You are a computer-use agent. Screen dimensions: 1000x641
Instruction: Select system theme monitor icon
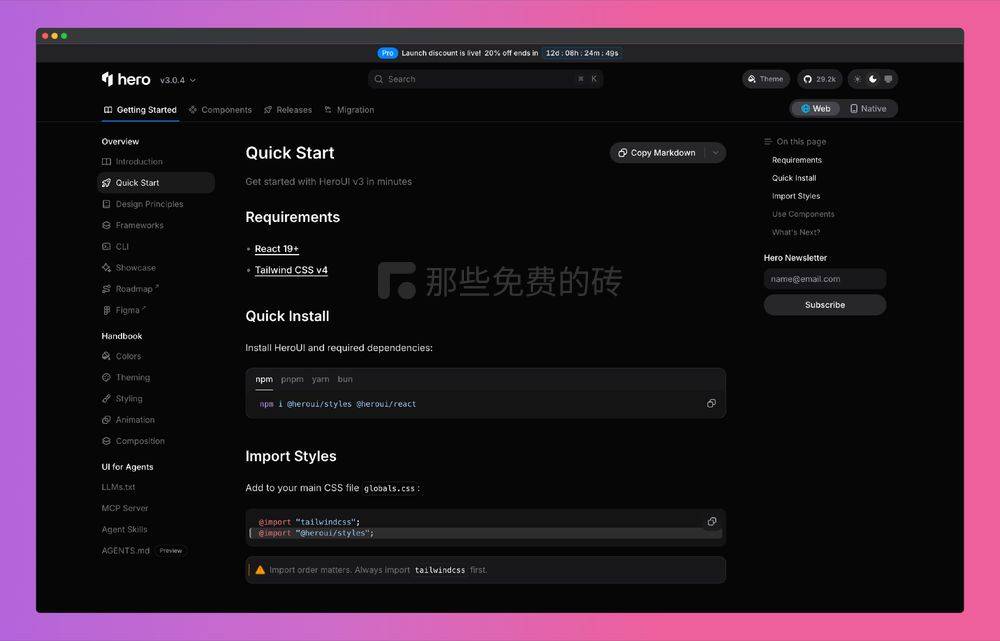888,79
